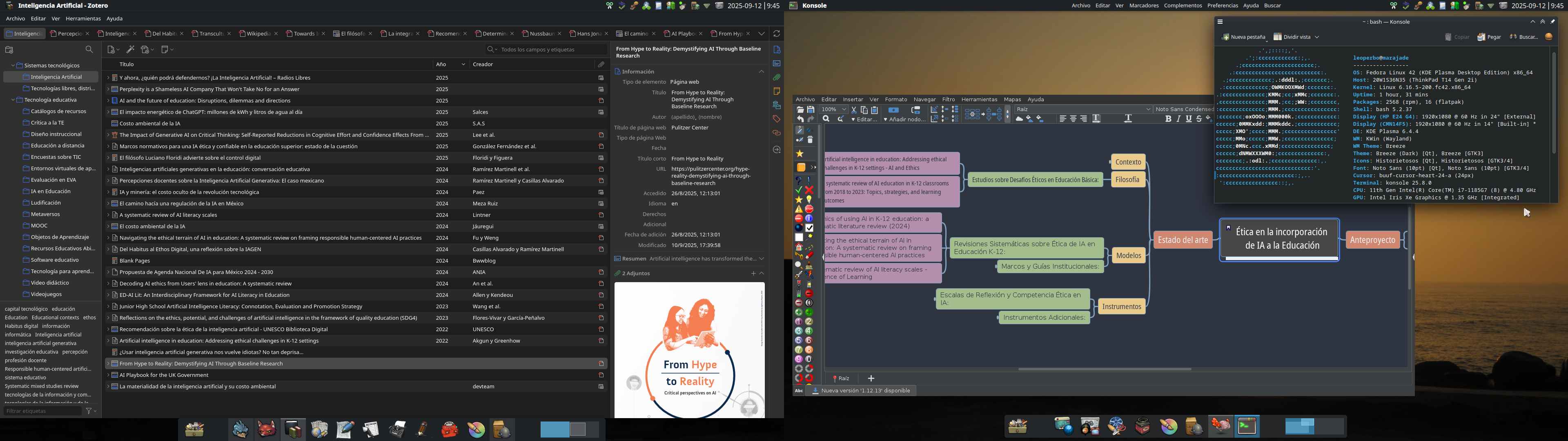The width and height of the screenshot is (1568, 441).
Task: Click Nueva pestaña button in Konsole
Action: click(1243, 37)
